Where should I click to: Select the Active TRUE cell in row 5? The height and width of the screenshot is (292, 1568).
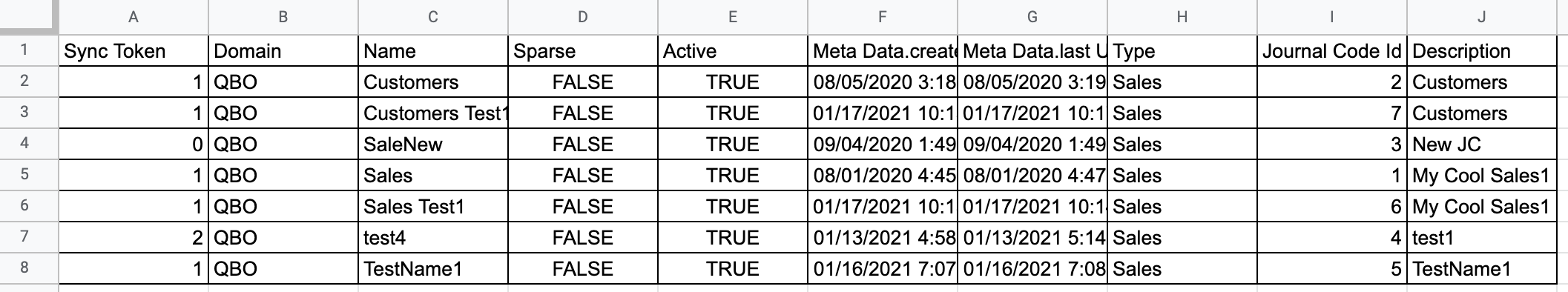point(733,175)
